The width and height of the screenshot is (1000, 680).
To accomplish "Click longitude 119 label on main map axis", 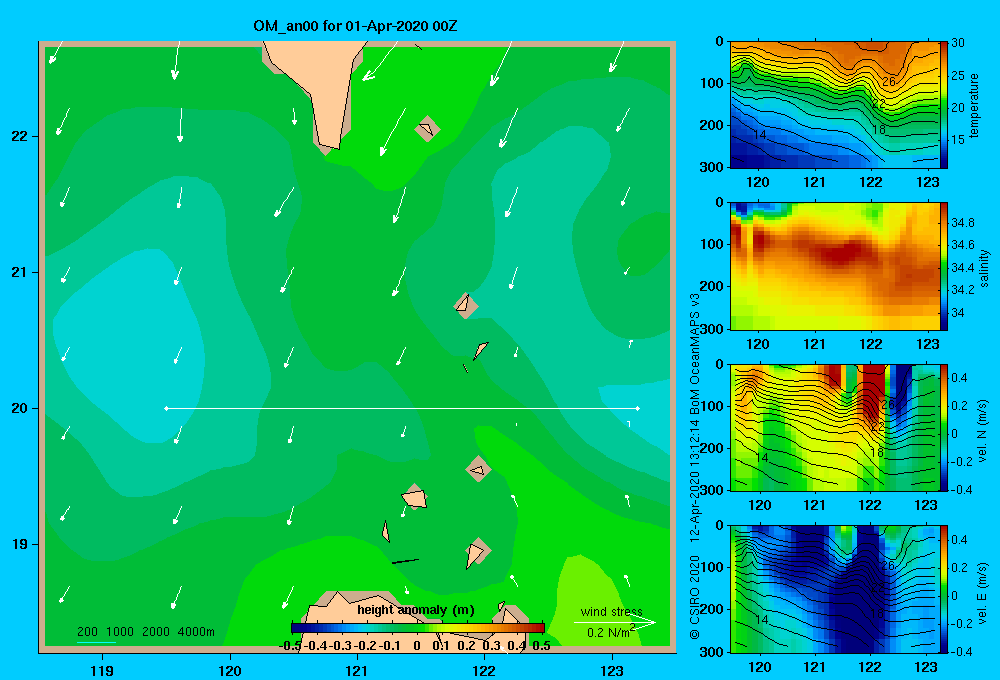I will (x=102, y=671).
